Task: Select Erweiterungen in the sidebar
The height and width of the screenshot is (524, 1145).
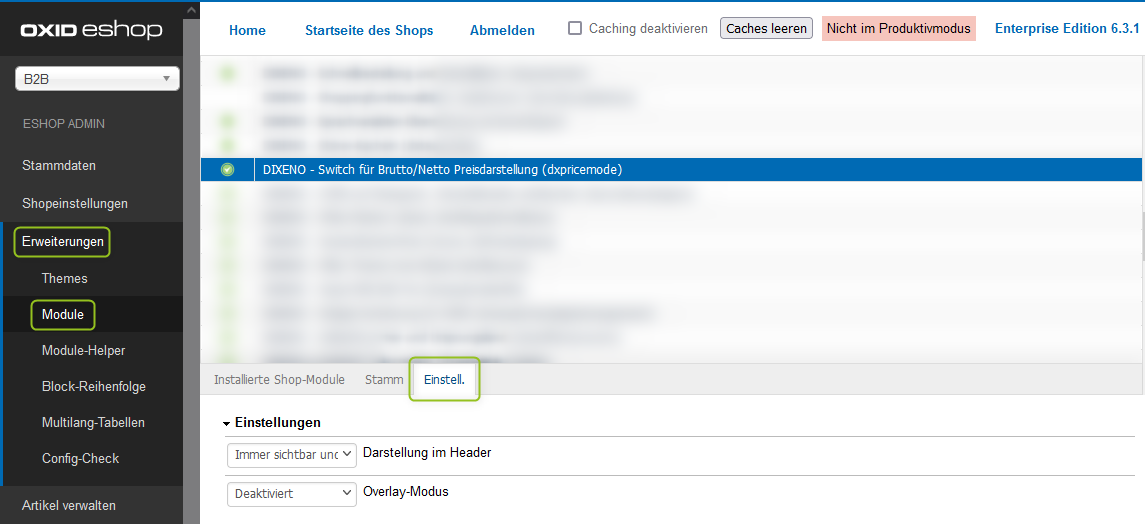Action: click(x=63, y=242)
